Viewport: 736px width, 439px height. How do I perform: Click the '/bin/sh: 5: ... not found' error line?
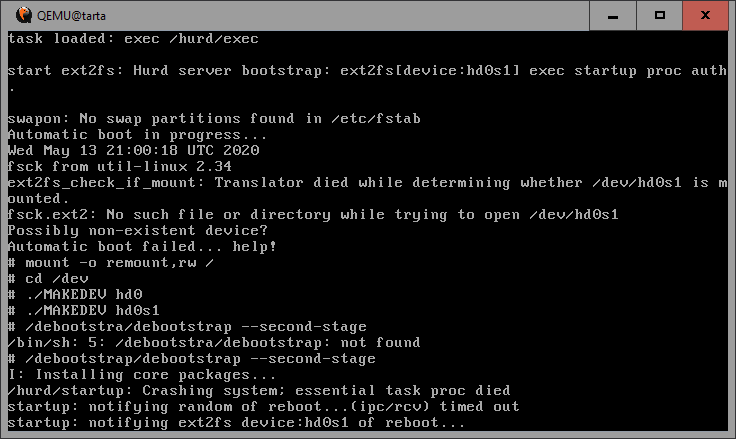213,342
